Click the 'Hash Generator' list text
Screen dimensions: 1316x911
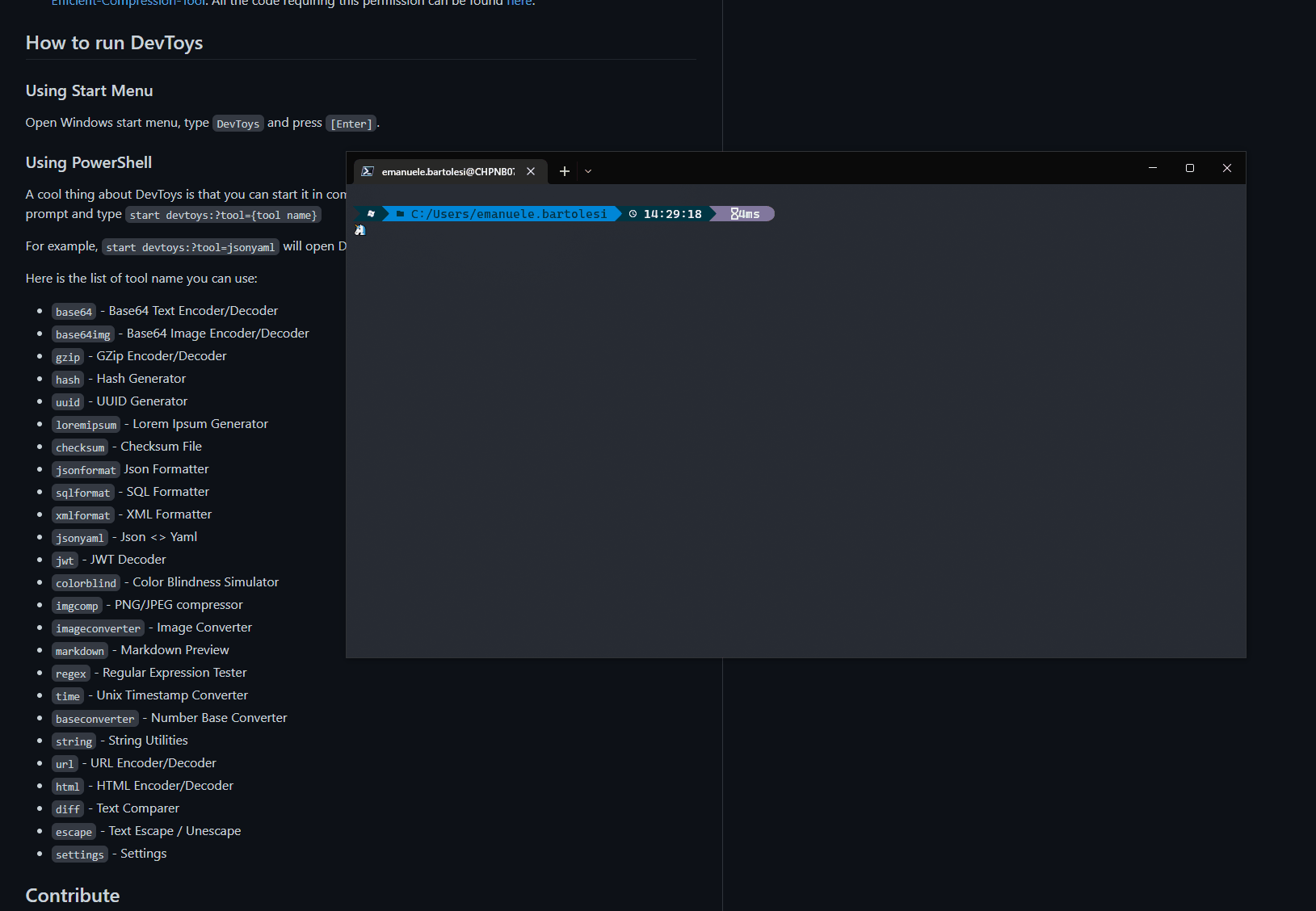141,379
